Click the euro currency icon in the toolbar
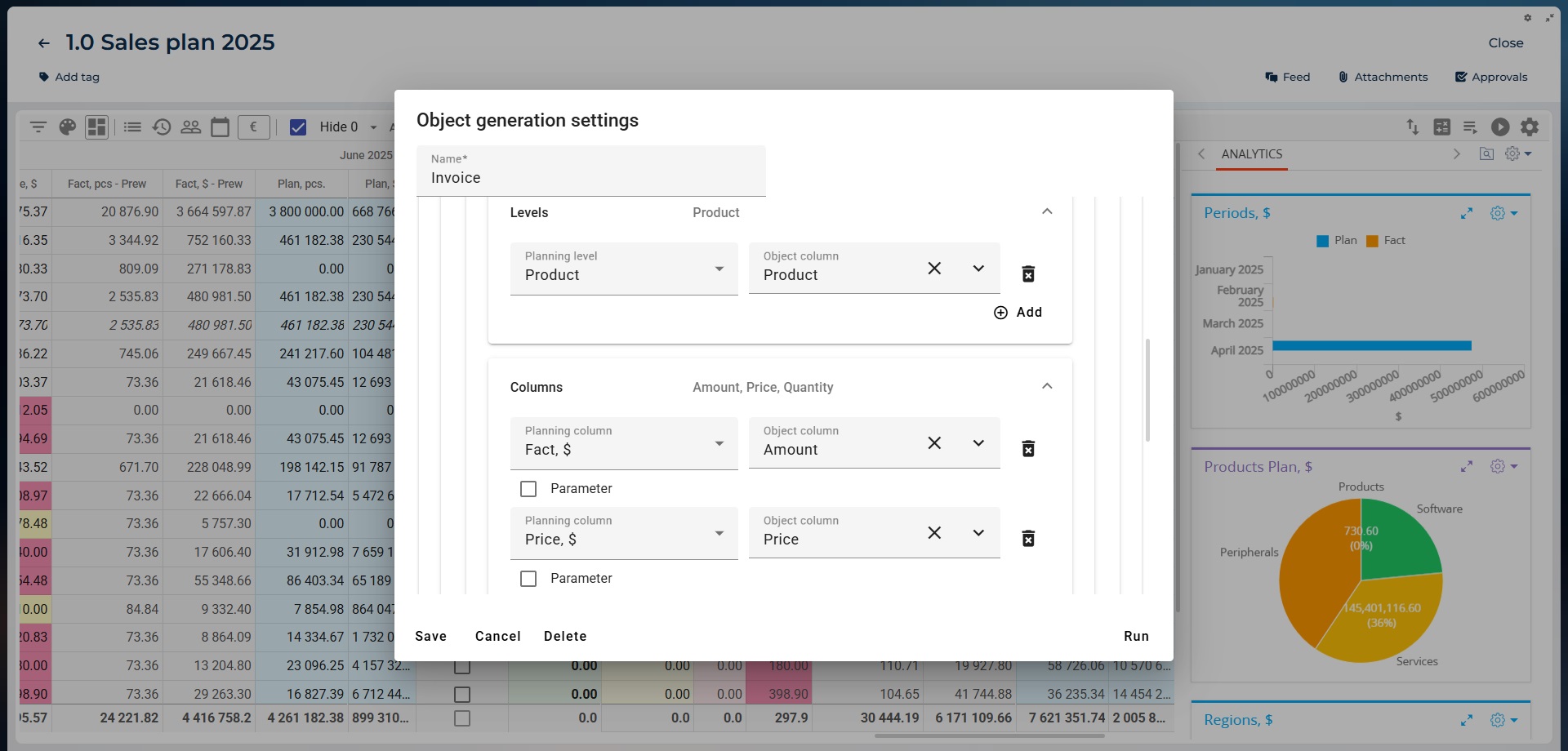The image size is (1568, 751). (x=254, y=127)
